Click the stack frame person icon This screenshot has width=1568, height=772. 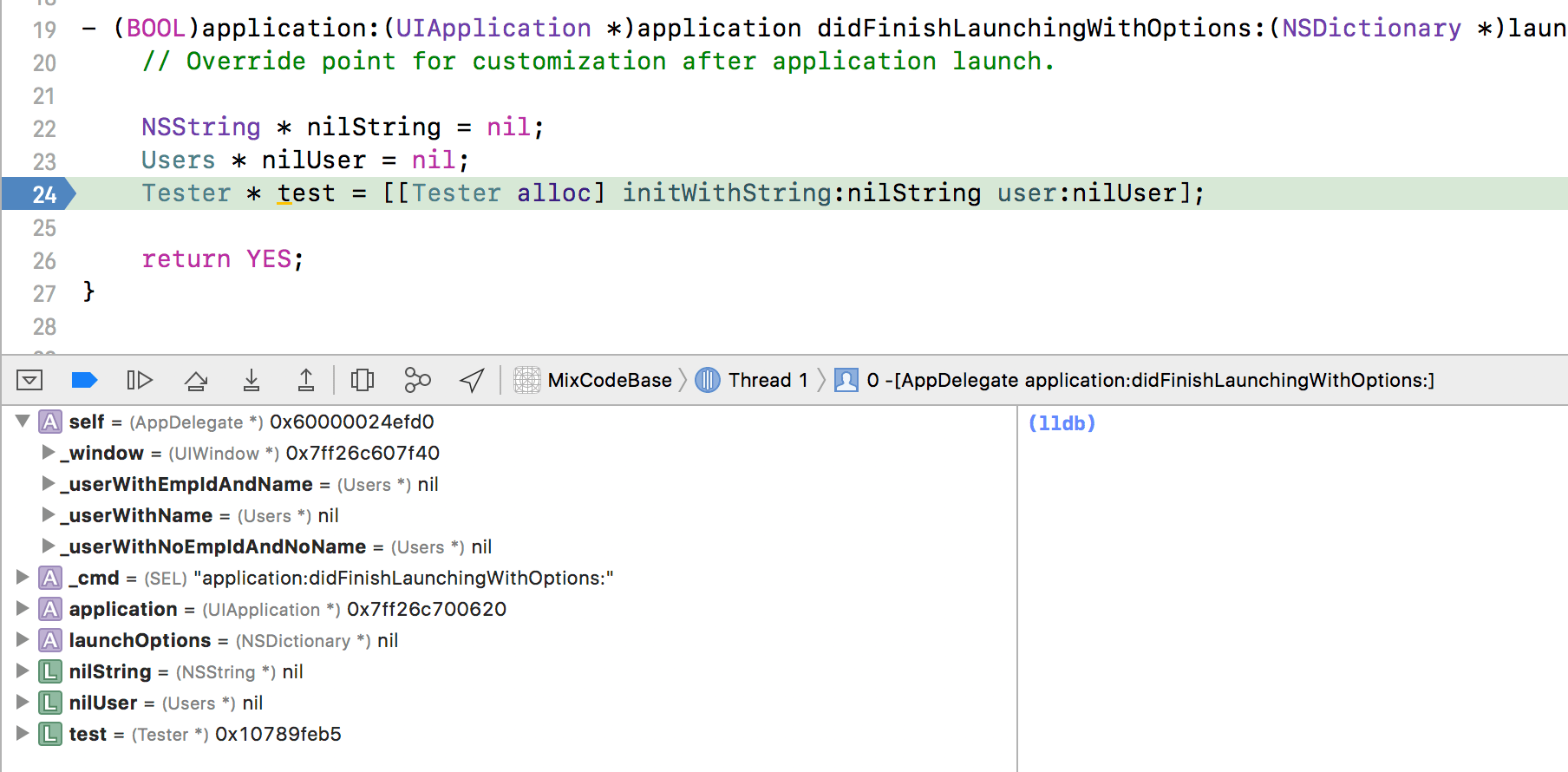coord(846,380)
